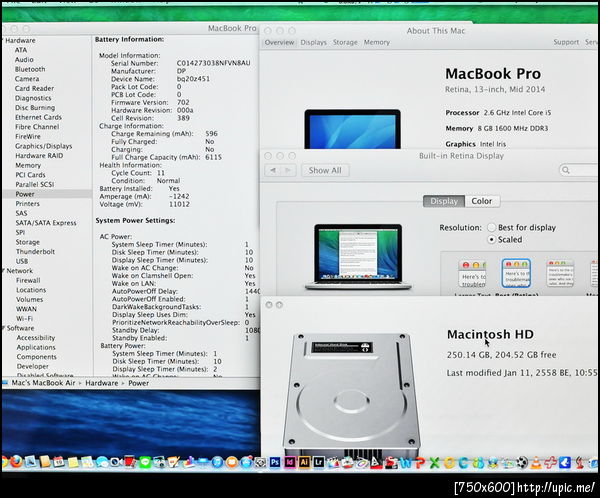Click the Full Charge Capacity value 6115
Viewport: 600px width, 498px height.
(214, 157)
